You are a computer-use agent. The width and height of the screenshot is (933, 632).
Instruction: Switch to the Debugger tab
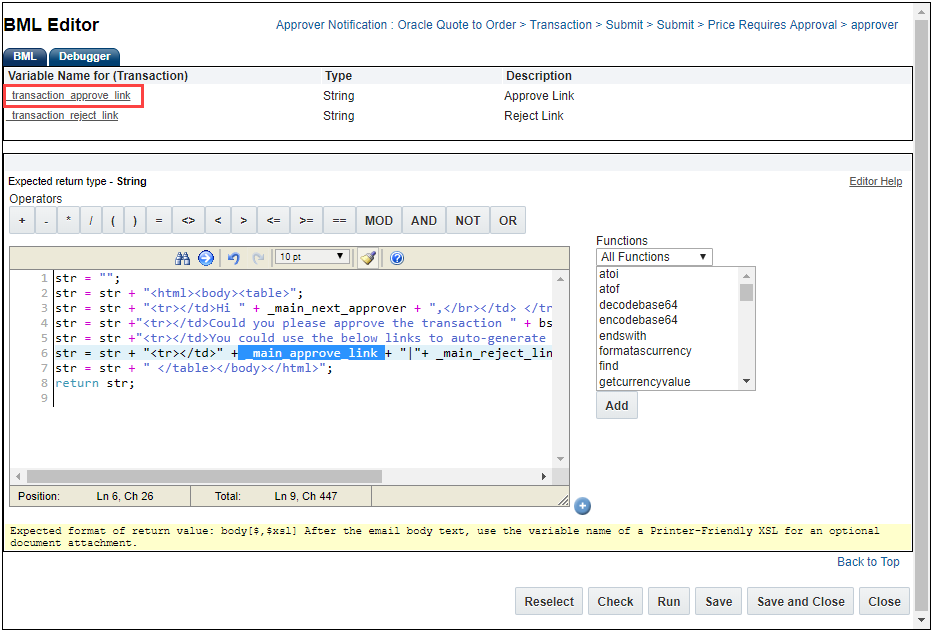[84, 57]
